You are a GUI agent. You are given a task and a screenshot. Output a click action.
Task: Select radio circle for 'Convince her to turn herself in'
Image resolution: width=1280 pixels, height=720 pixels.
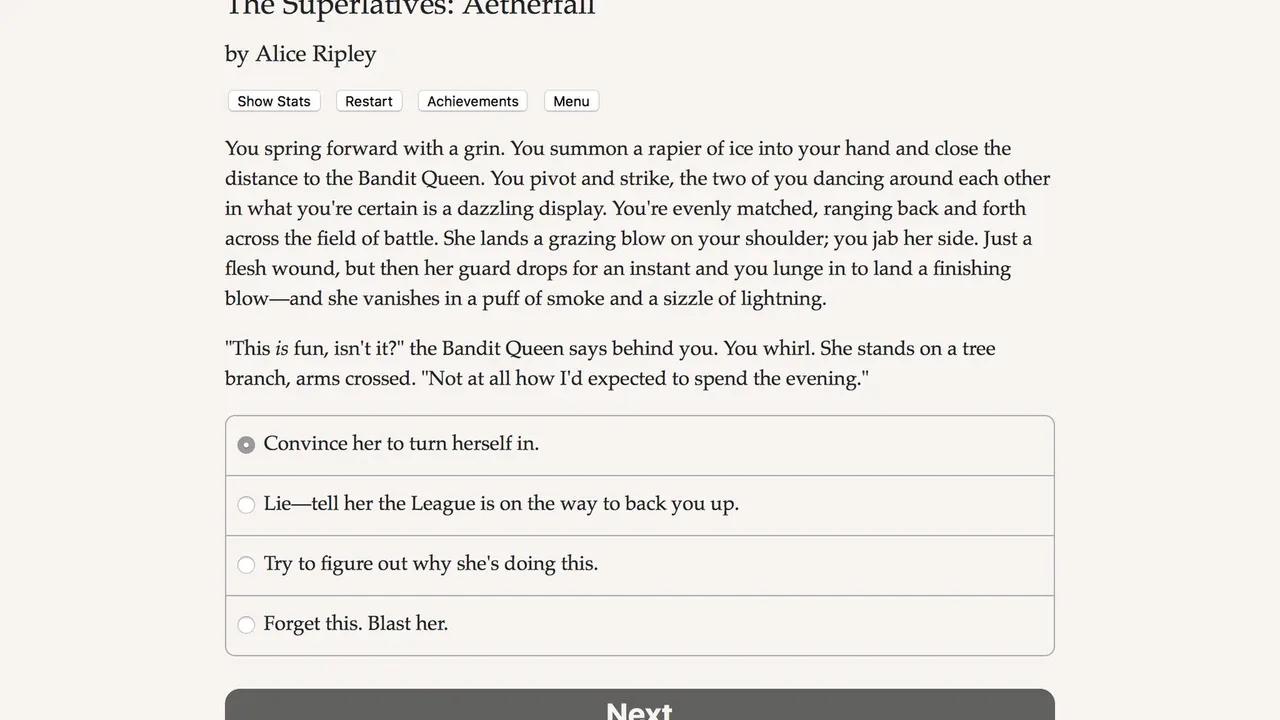pyautogui.click(x=246, y=445)
